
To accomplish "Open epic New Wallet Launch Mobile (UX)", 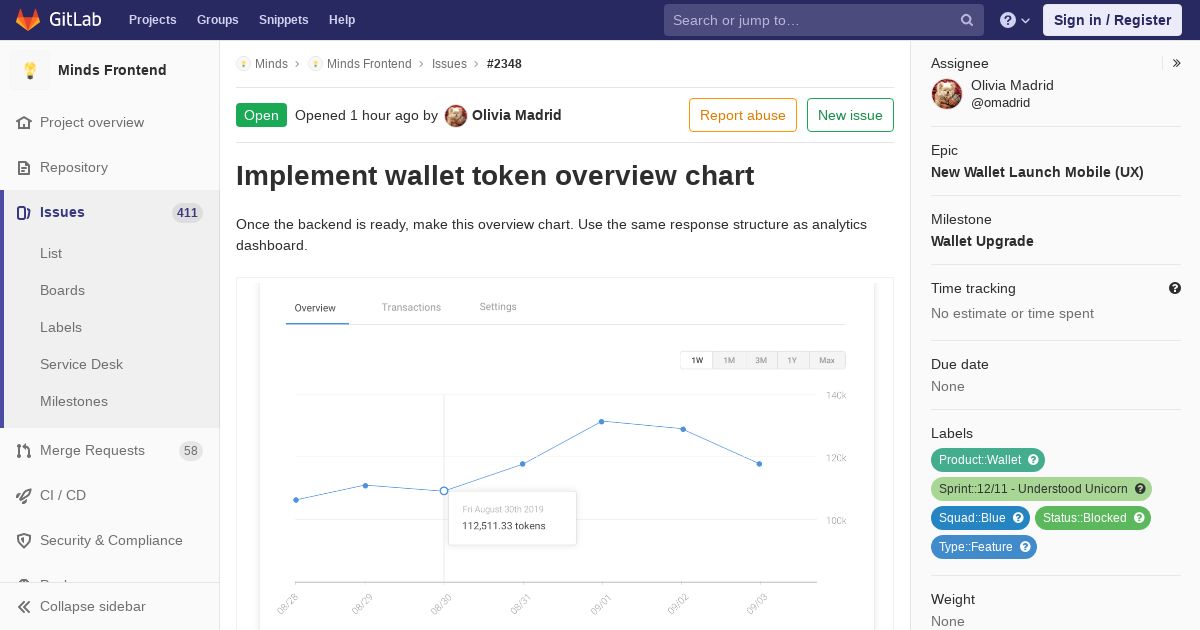I will tap(1037, 172).
